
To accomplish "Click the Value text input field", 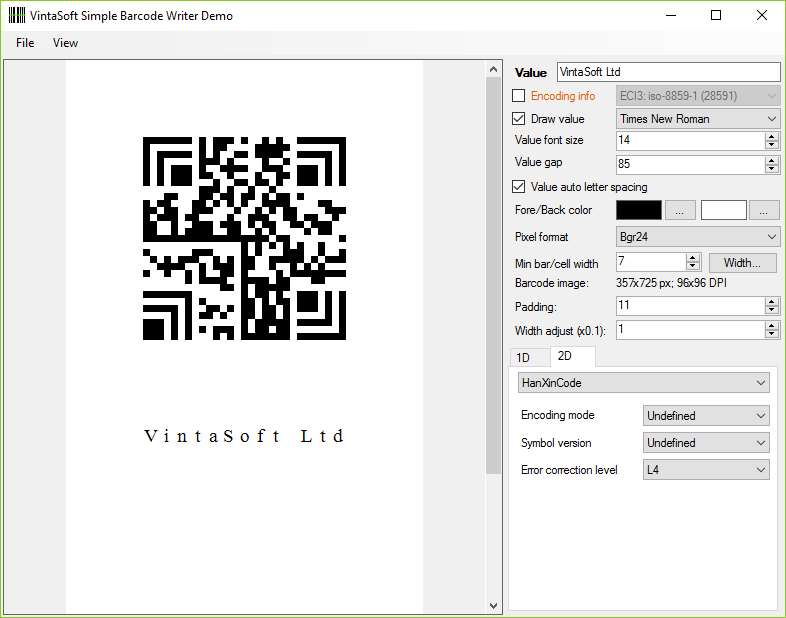I will (x=667, y=72).
